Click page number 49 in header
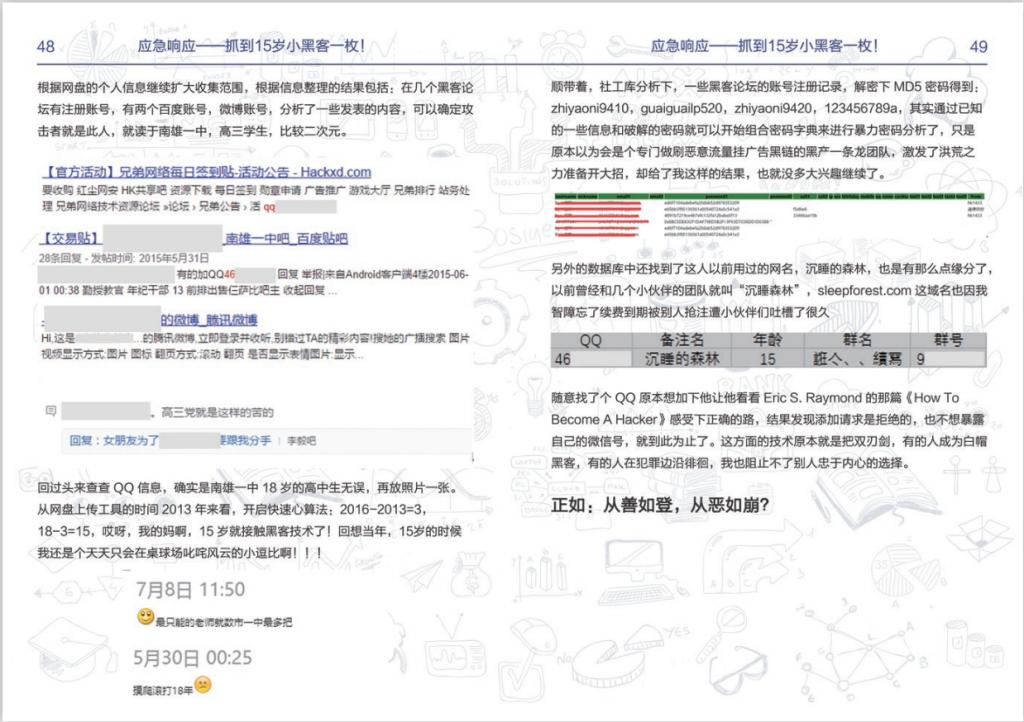Image resolution: width=1024 pixels, height=722 pixels. pyautogui.click(x=978, y=46)
